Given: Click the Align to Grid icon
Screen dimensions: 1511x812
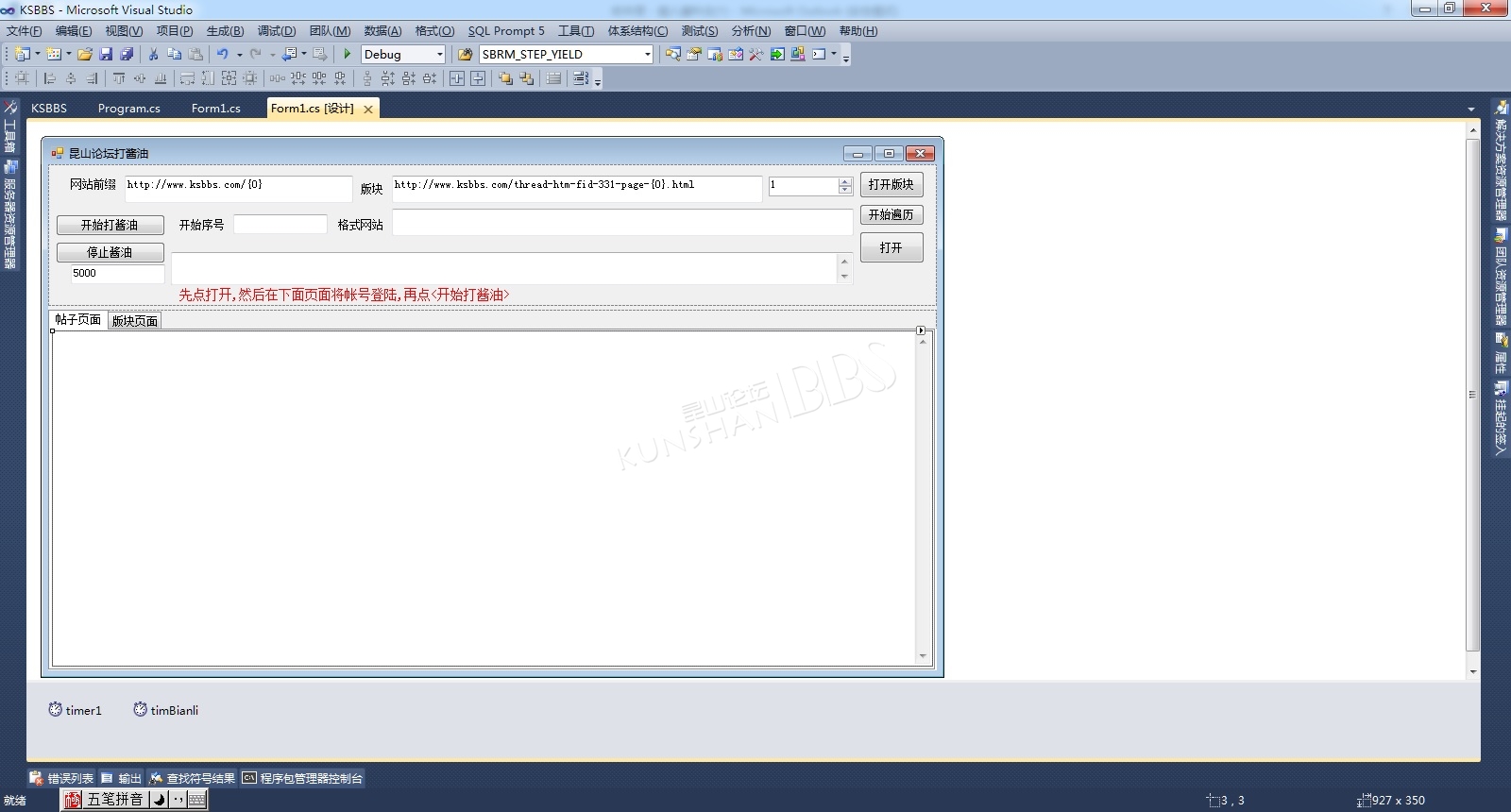Looking at the screenshot, I should [x=22, y=78].
